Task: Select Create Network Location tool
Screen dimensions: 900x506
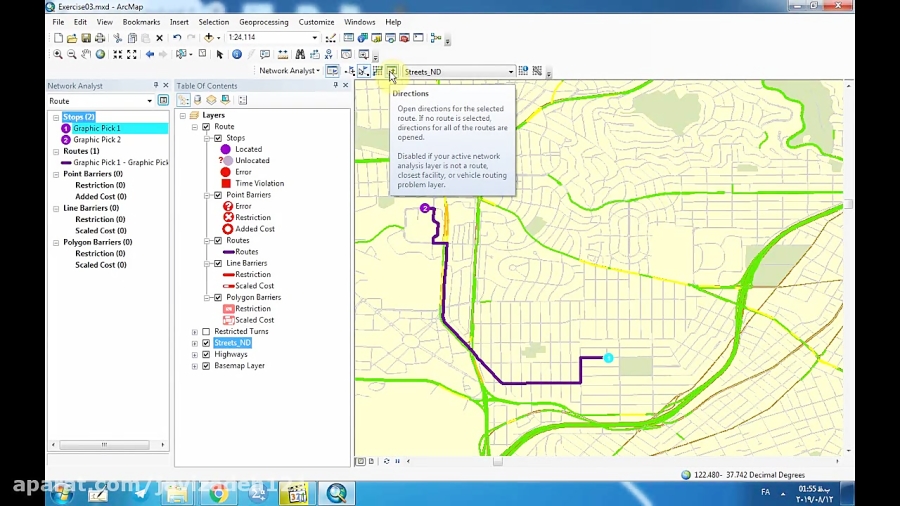Action: click(x=350, y=71)
